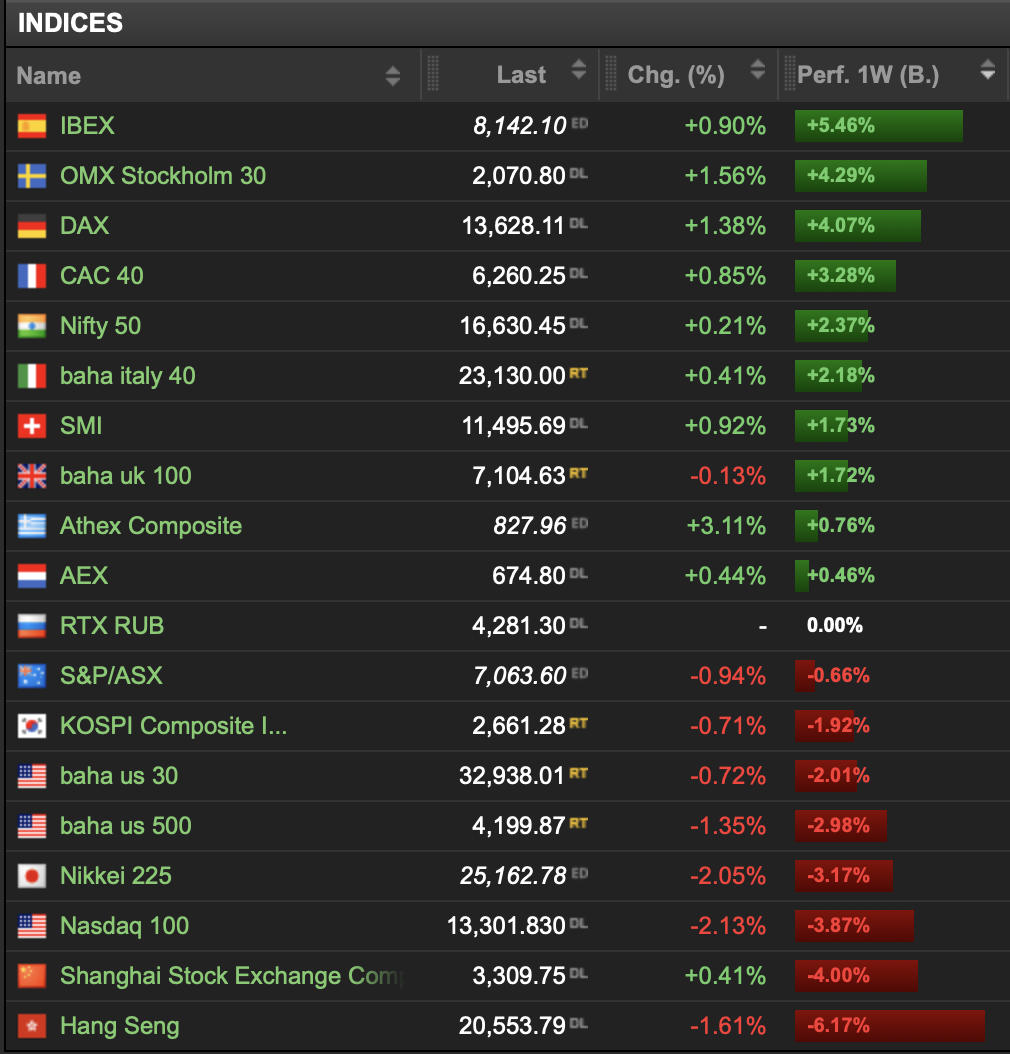Open the Nifty 50 index
This screenshot has width=1010, height=1054.
tap(101, 326)
